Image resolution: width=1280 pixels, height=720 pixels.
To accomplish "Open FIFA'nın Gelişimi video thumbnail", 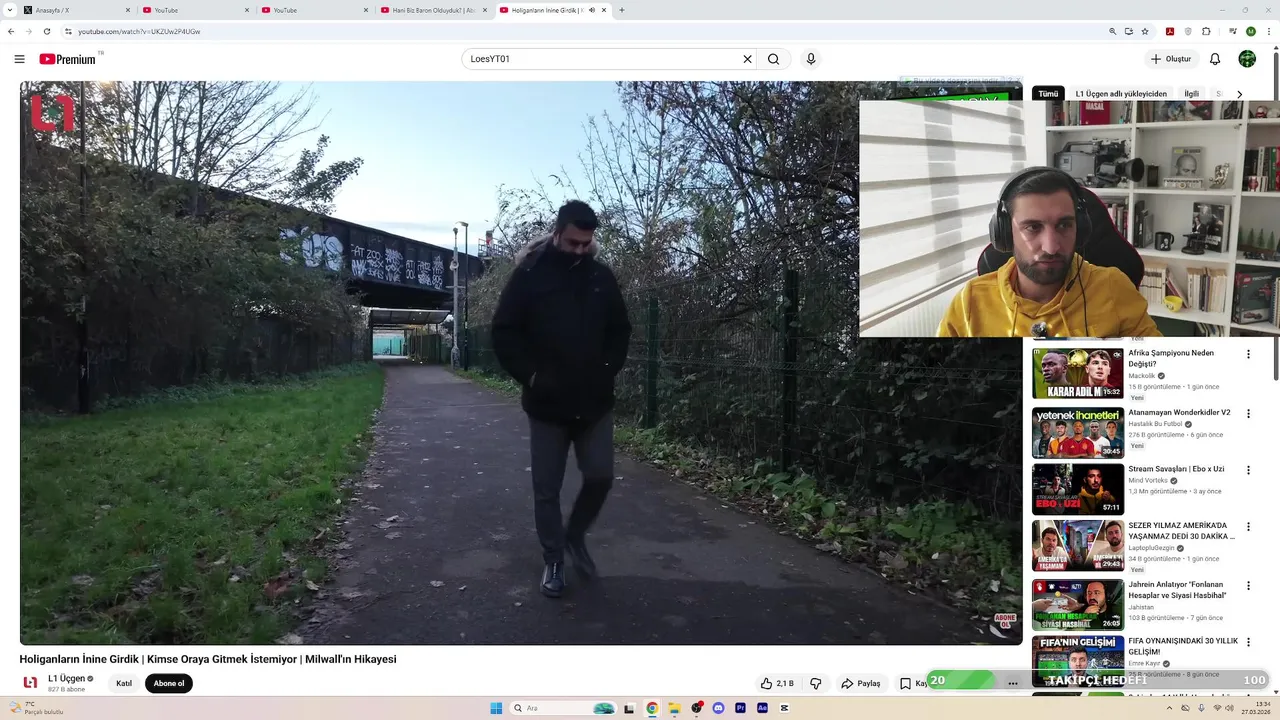I will [1078, 661].
